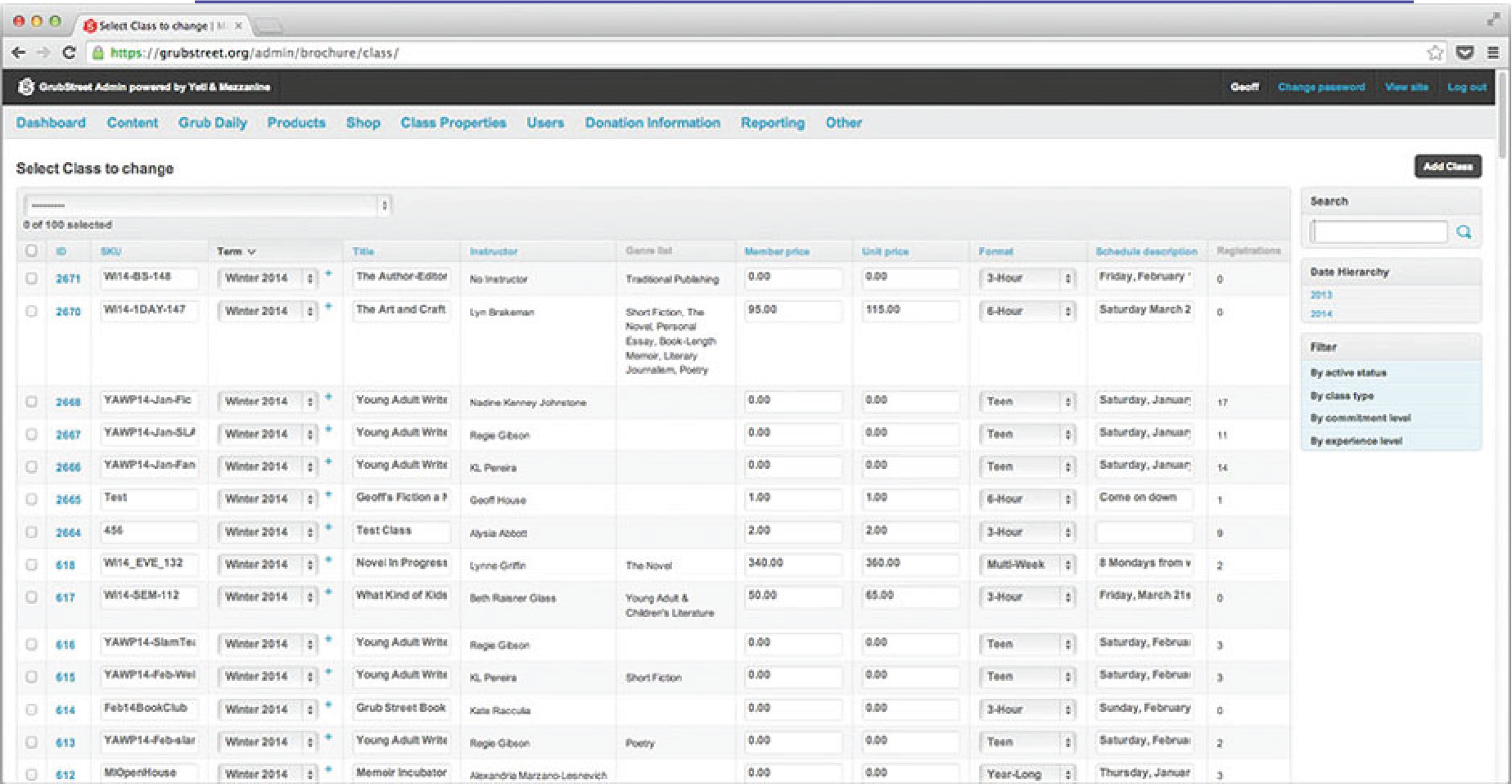The height and width of the screenshot is (784, 1512).
Task: Go to the Reporting menu
Action: tap(772, 123)
